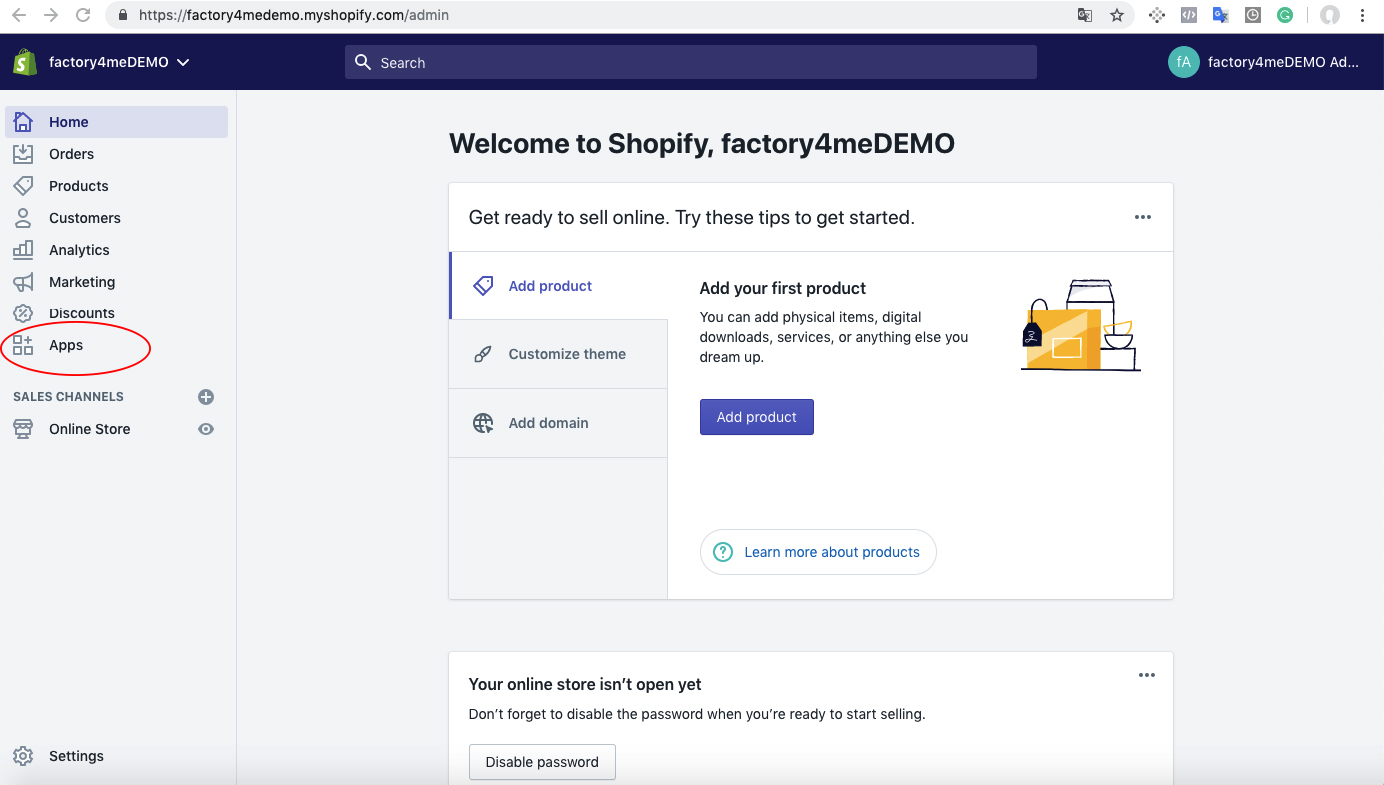This screenshot has height=785, width=1384.
Task: Click the Settings gear icon
Action: (x=23, y=756)
